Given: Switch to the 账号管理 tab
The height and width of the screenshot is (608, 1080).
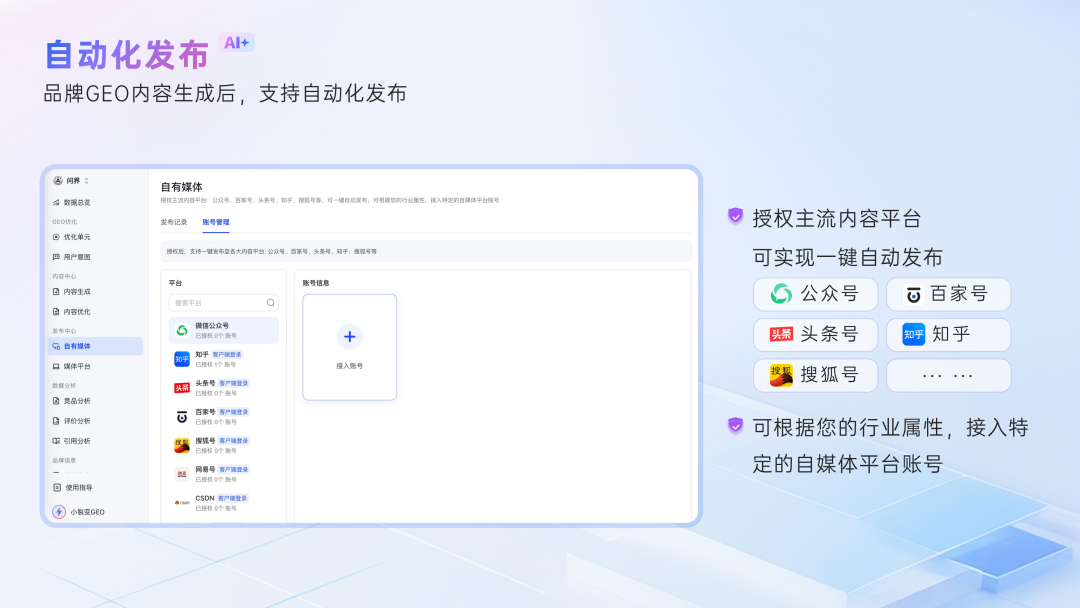Looking at the screenshot, I should [218, 221].
